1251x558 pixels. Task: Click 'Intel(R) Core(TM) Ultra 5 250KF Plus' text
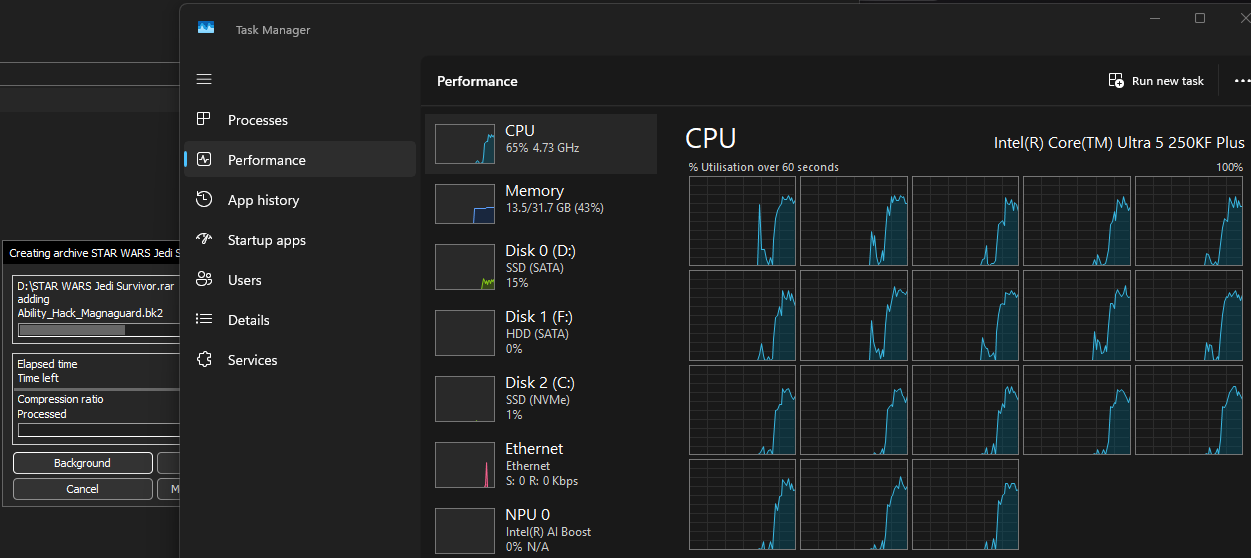pyautogui.click(x=1119, y=143)
